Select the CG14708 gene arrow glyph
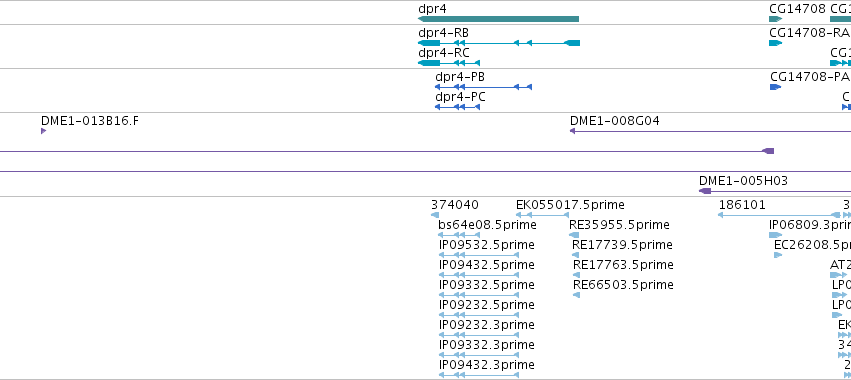Screen dimensions: 851x380 pyautogui.click(x=776, y=19)
